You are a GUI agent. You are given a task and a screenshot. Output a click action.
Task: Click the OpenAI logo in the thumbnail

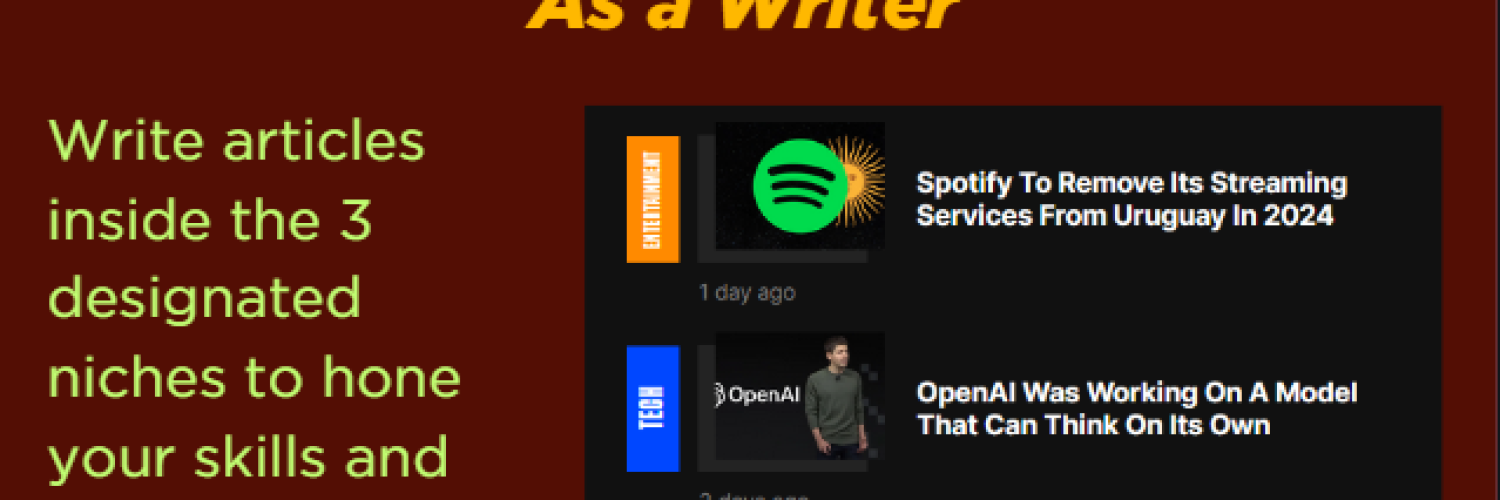(x=757, y=394)
